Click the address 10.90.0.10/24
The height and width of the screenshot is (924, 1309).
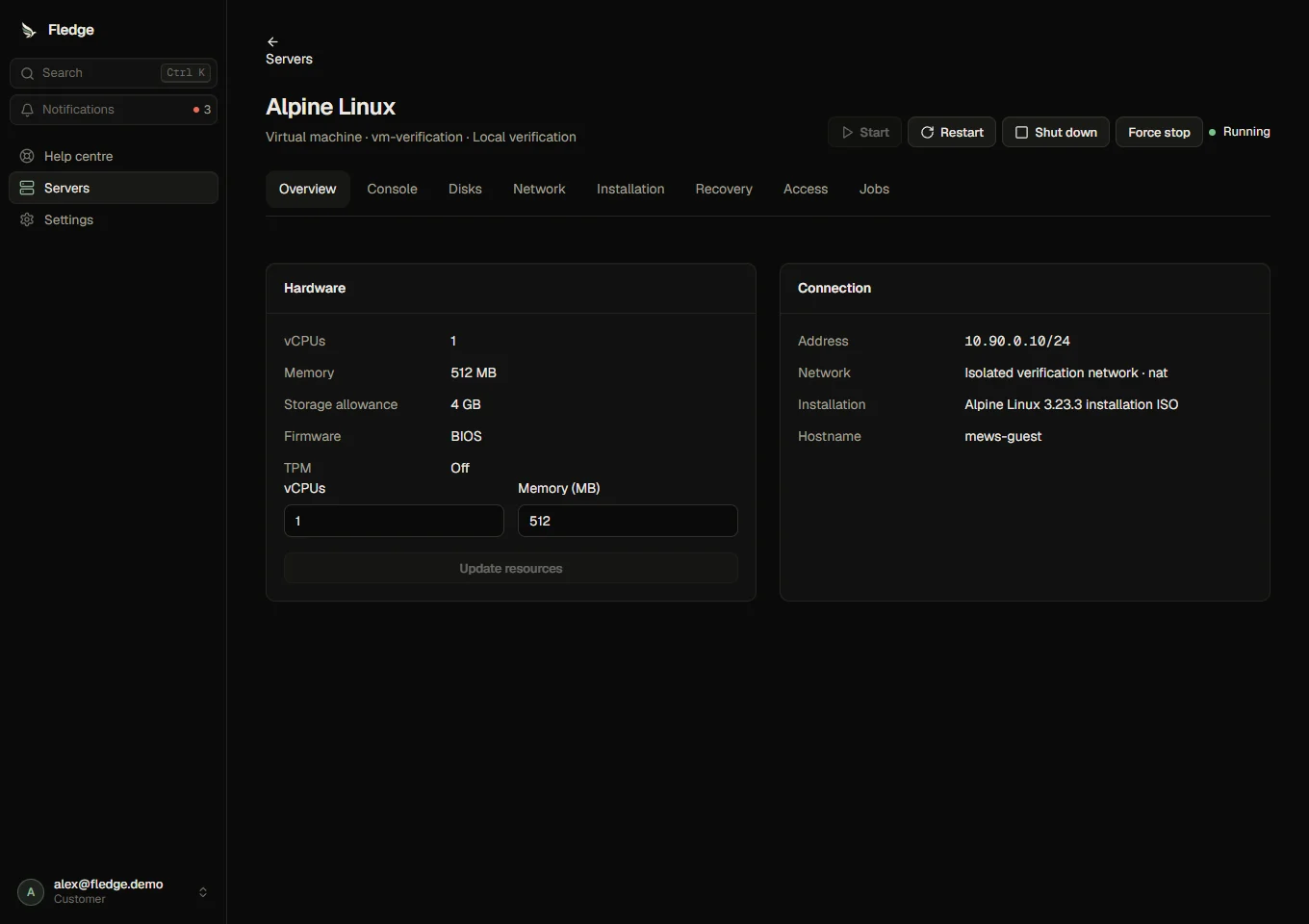click(x=1017, y=342)
